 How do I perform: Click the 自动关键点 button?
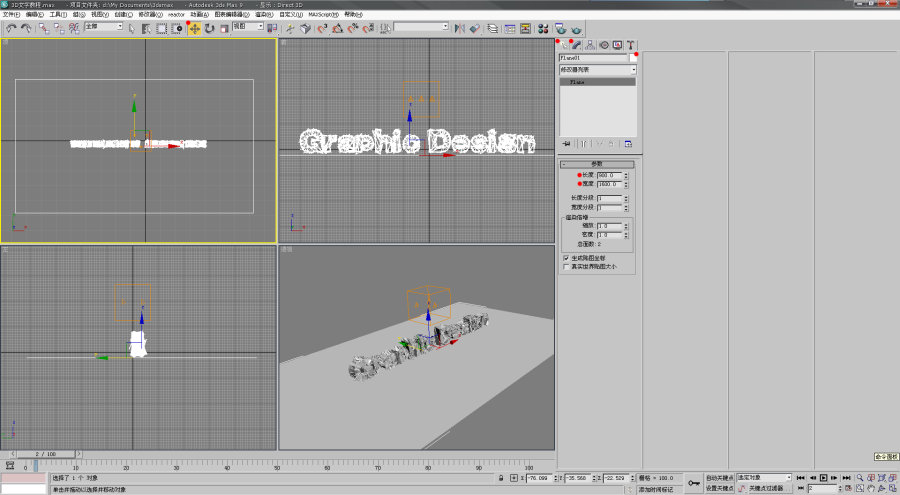tap(719, 478)
